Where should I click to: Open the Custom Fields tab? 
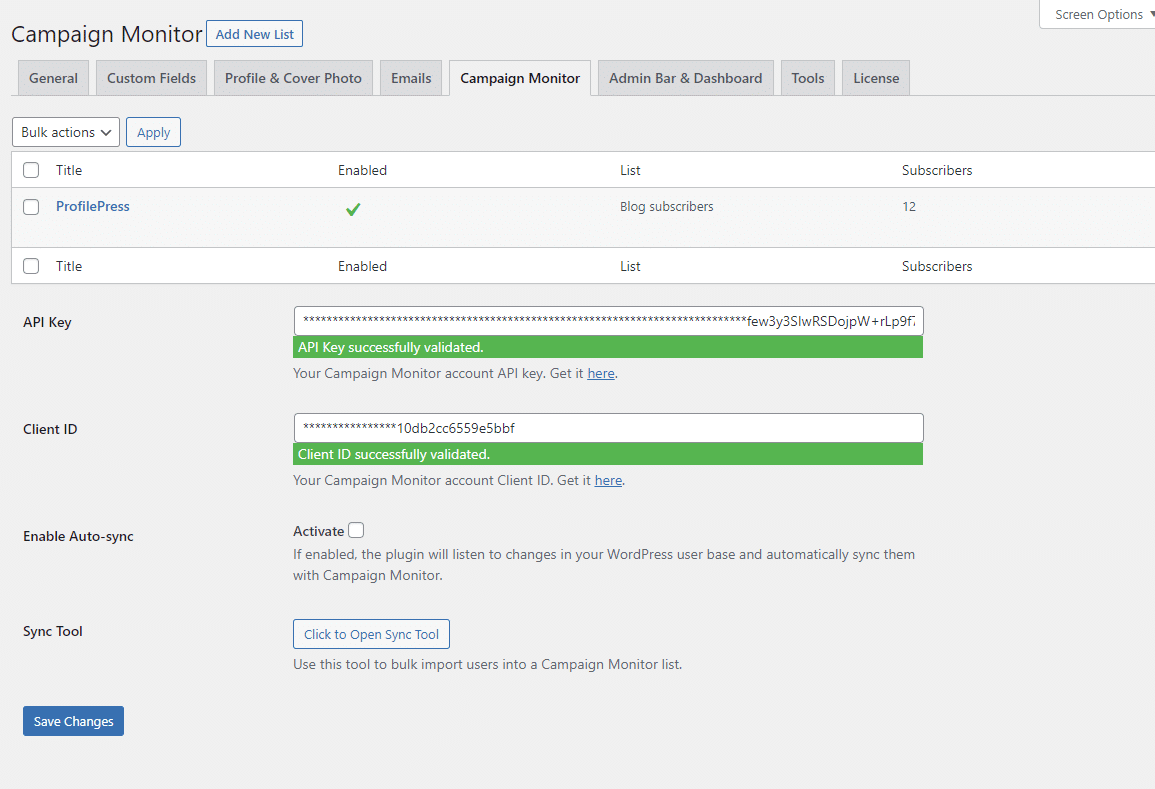(x=151, y=78)
